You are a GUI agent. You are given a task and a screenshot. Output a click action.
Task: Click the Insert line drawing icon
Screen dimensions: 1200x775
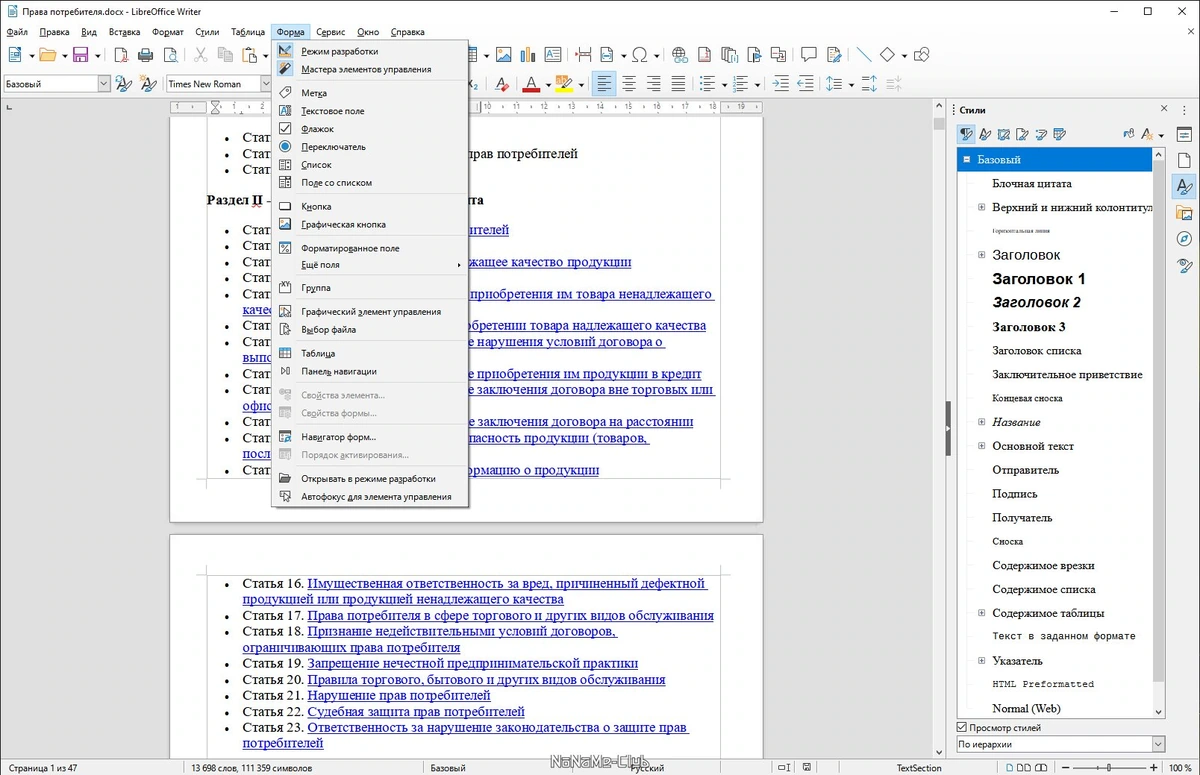coord(862,55)
